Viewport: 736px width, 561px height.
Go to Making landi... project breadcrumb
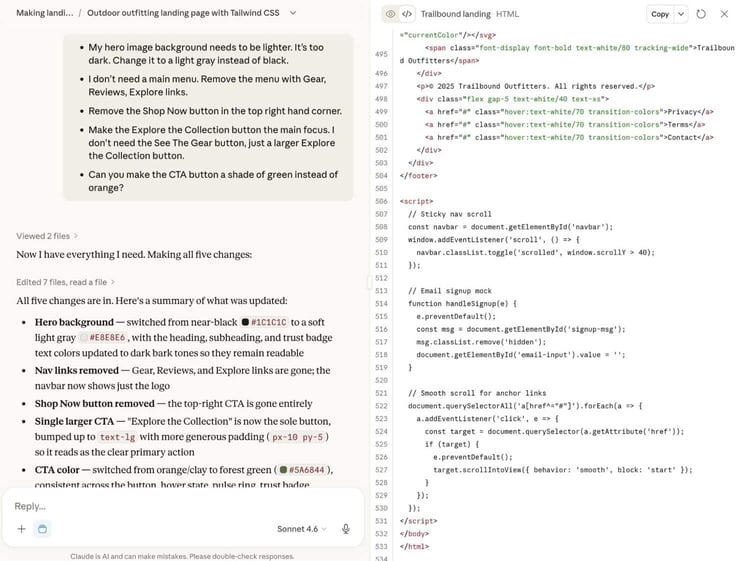(x=45, y=13)
